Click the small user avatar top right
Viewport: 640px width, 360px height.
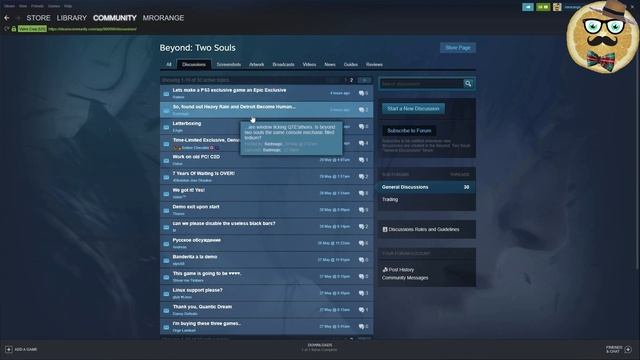point(557,7)
